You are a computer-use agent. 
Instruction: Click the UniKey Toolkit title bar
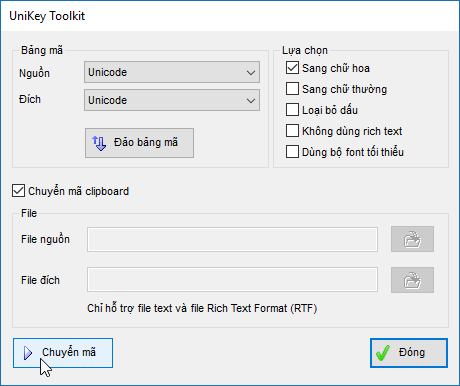pyautogui.click(x=230, y=16)
